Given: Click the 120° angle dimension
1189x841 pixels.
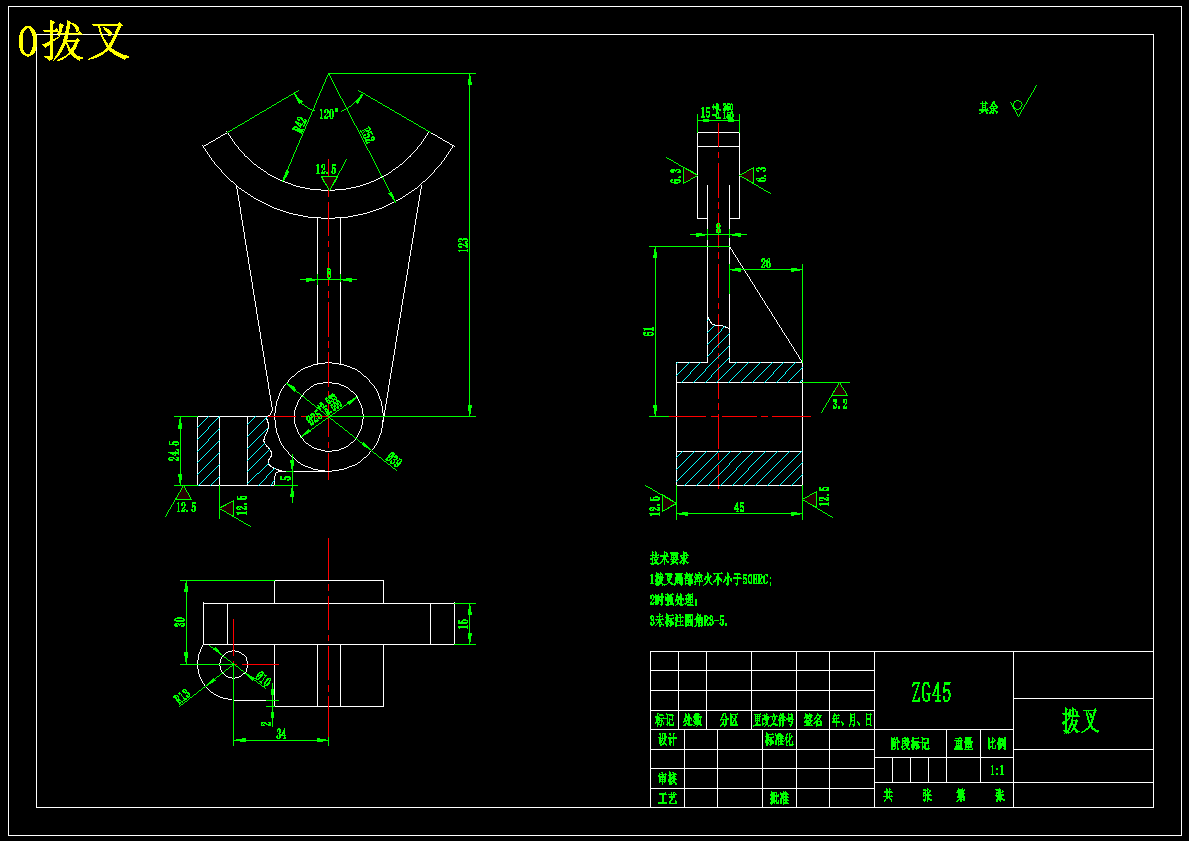Looking at the screenshot, I should [x=328, y=115].
